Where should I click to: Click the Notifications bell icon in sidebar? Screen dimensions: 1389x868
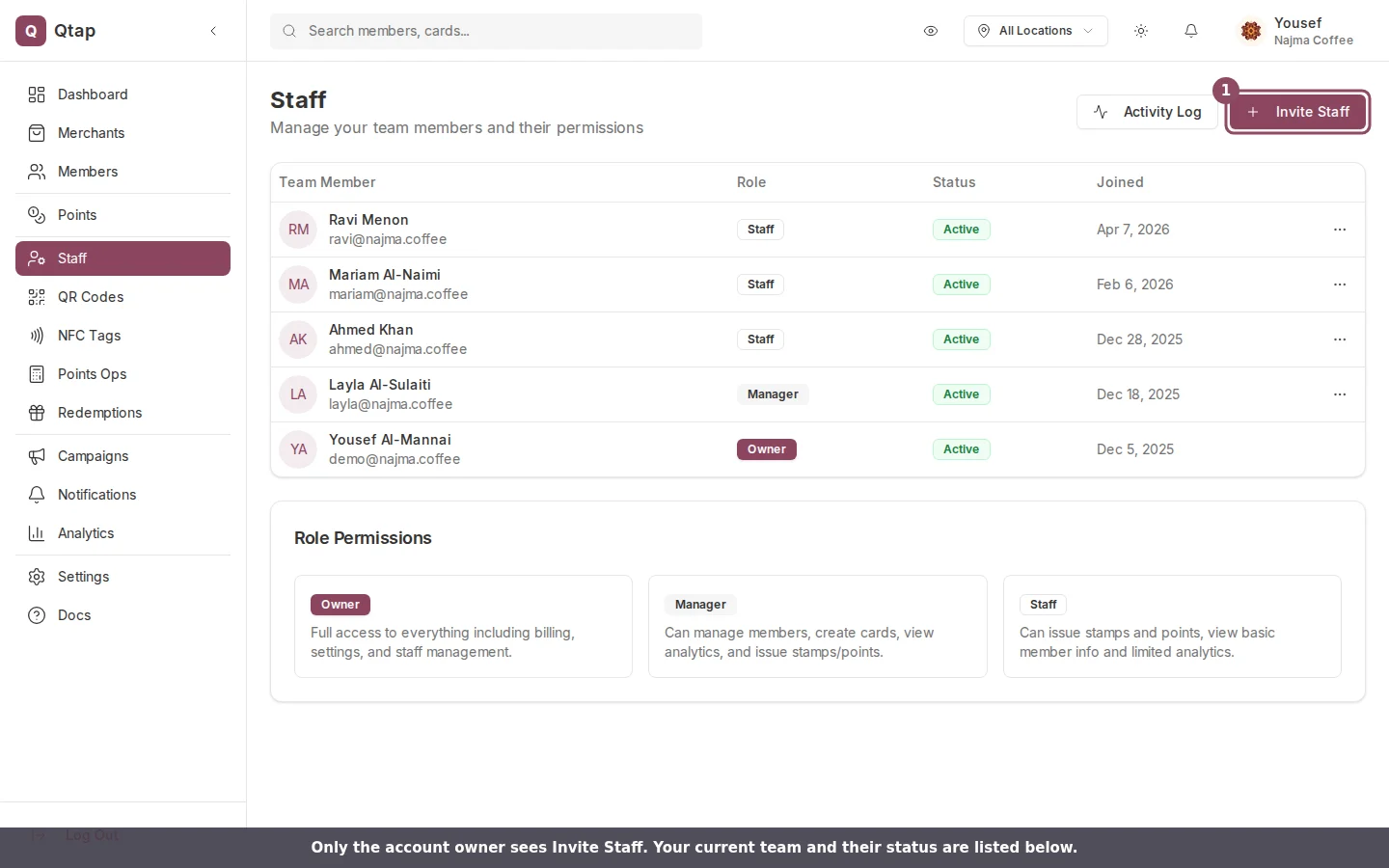point(37,495)
